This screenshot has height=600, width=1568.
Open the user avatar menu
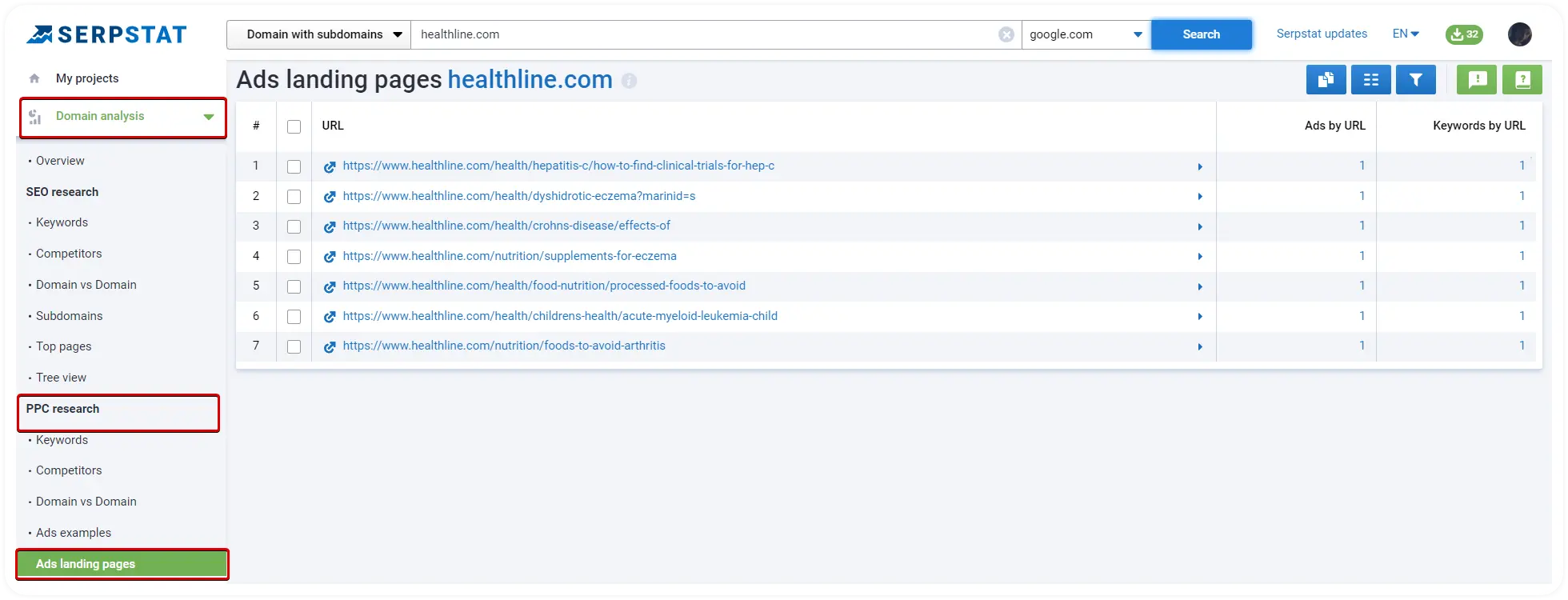(x=1519, y=34)
